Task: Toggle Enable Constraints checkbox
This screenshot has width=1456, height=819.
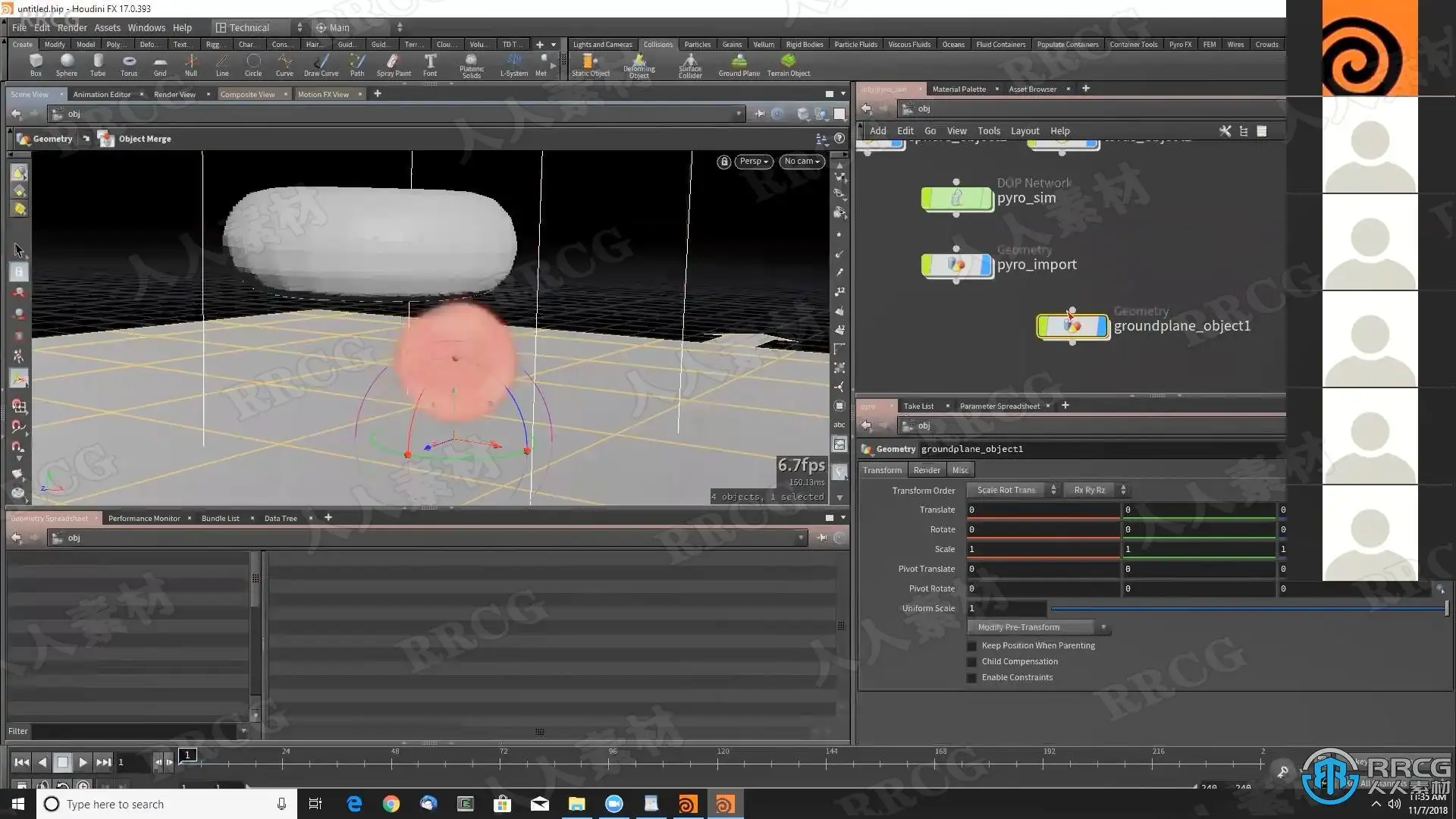Action: [x=972, y=678]
